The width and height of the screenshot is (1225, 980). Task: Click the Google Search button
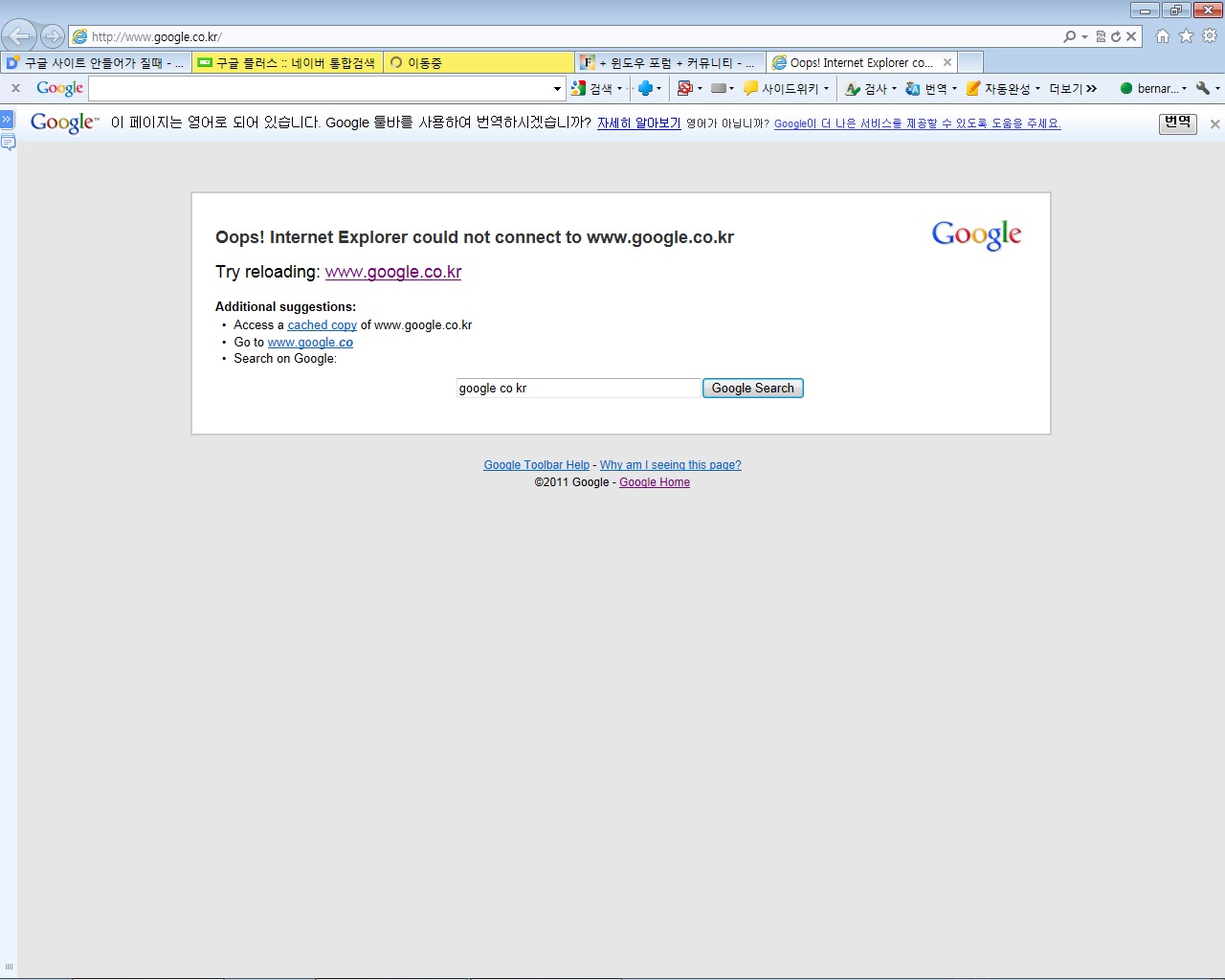click(x=753, y=389)
